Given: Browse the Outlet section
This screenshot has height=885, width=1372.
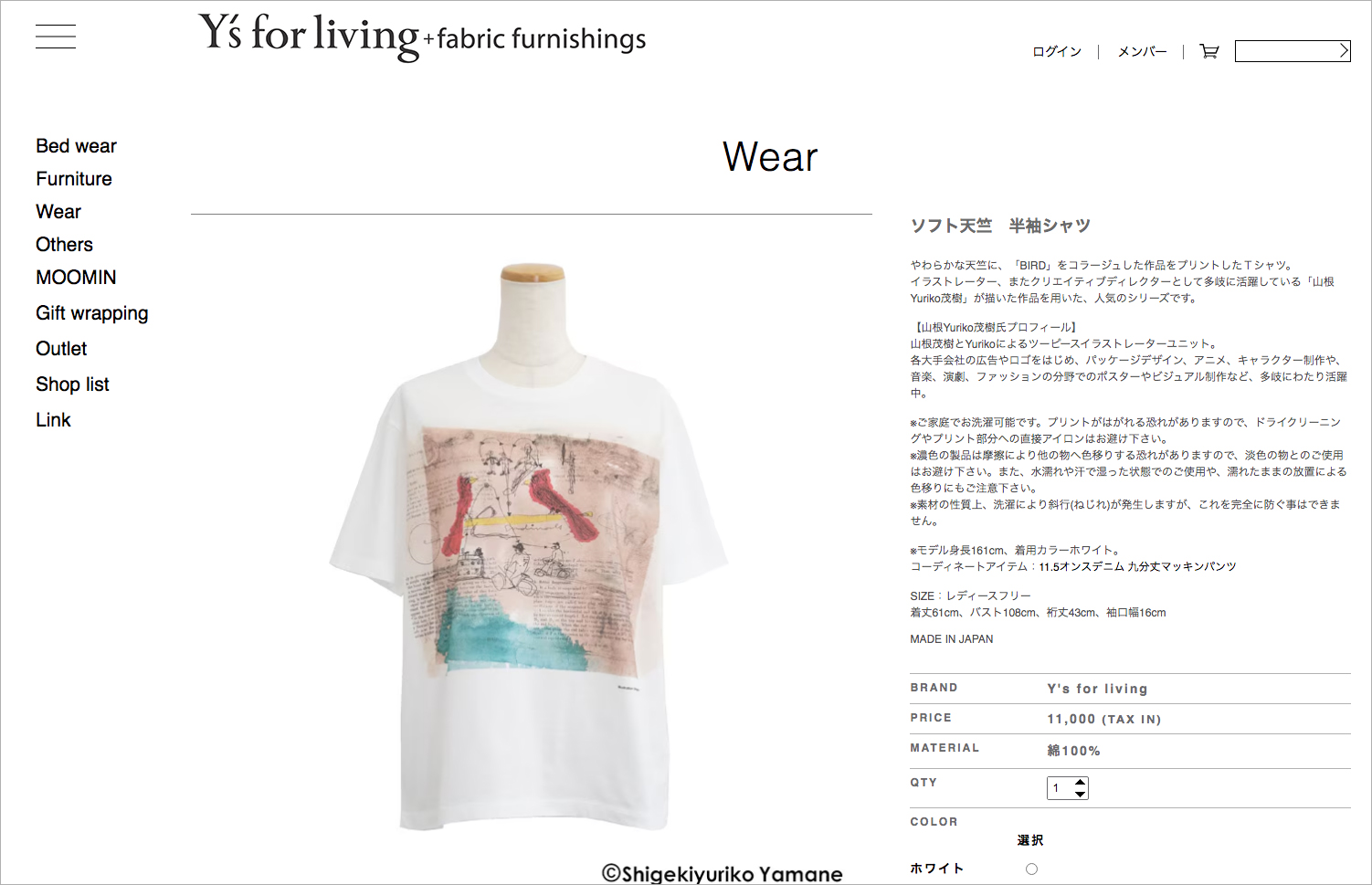Looking at the screenshot, I should pos(61,349).
